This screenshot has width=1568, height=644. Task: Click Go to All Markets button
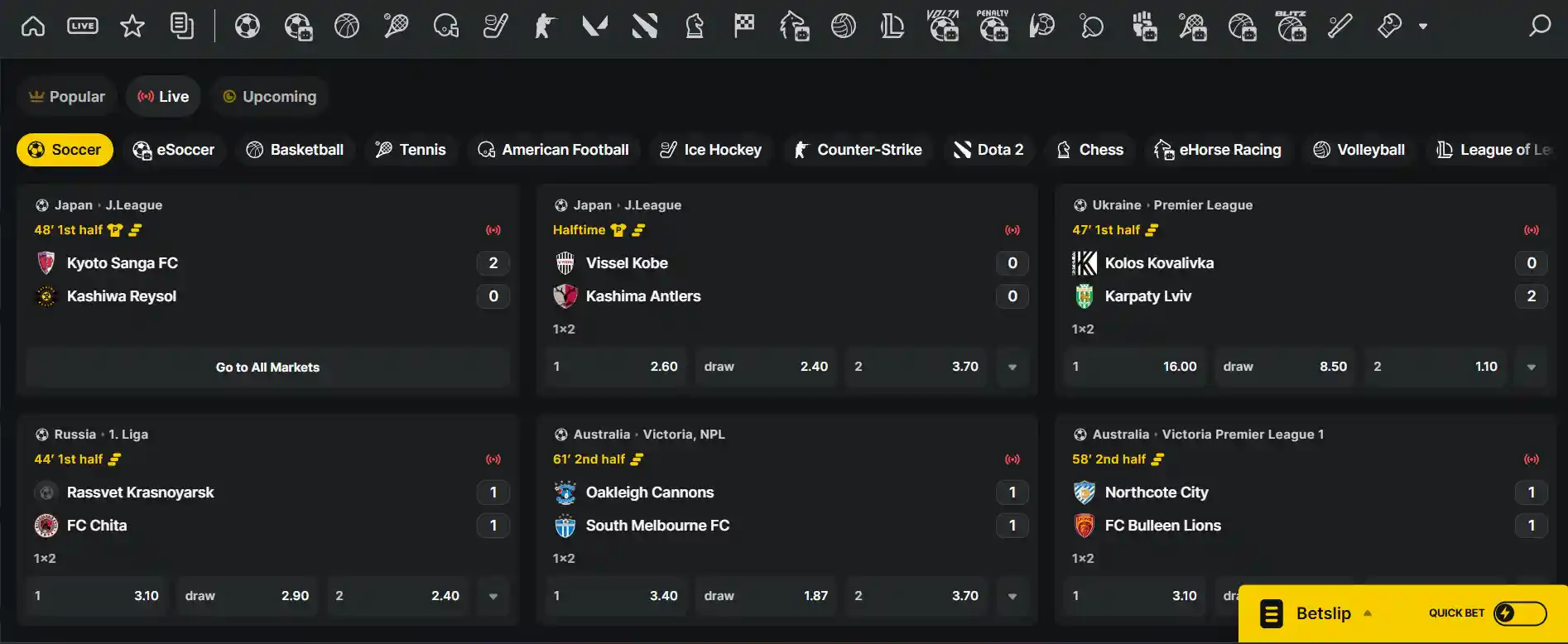click(267, 367)
